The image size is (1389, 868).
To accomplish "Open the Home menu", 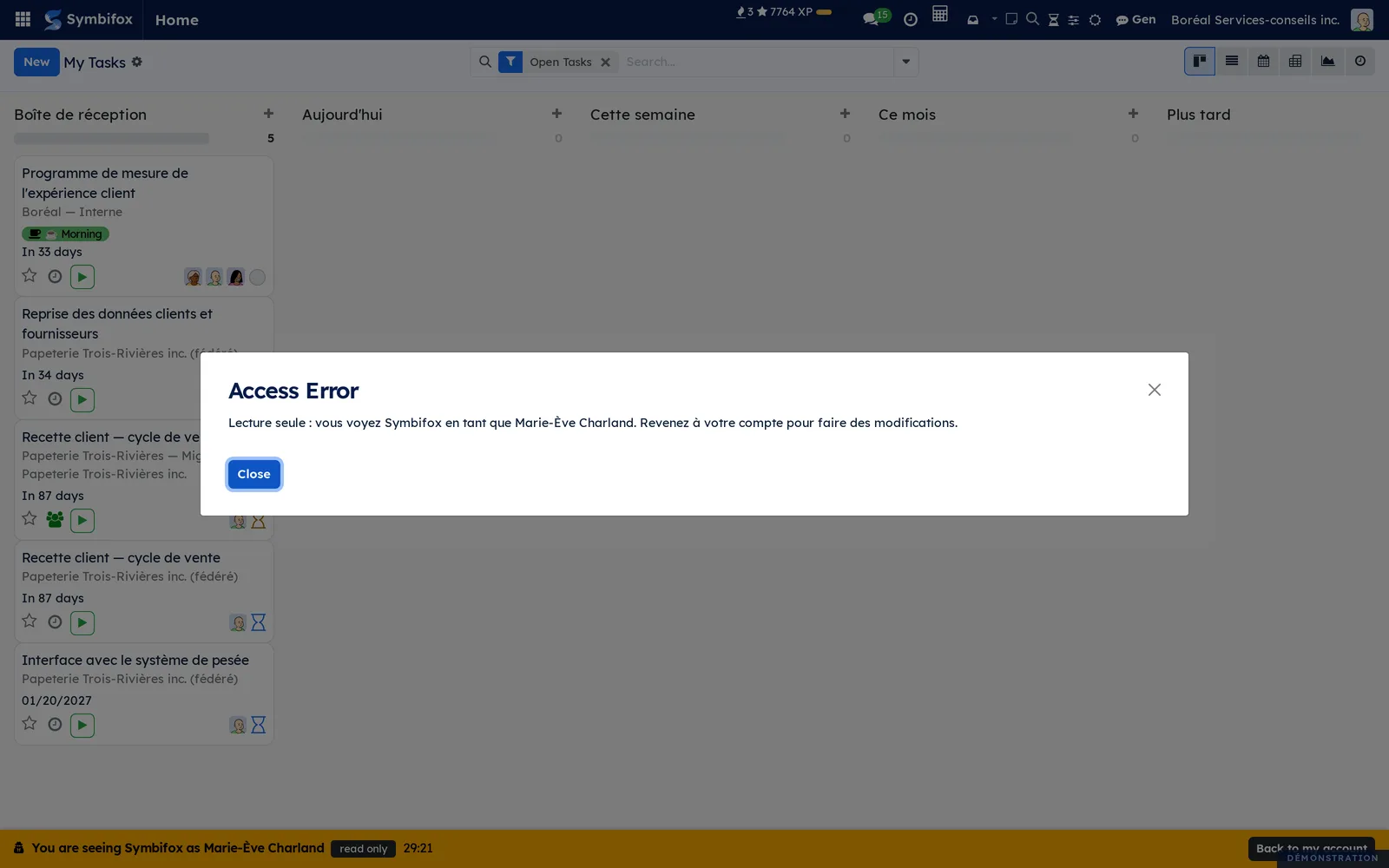I will tap(177, 20).
